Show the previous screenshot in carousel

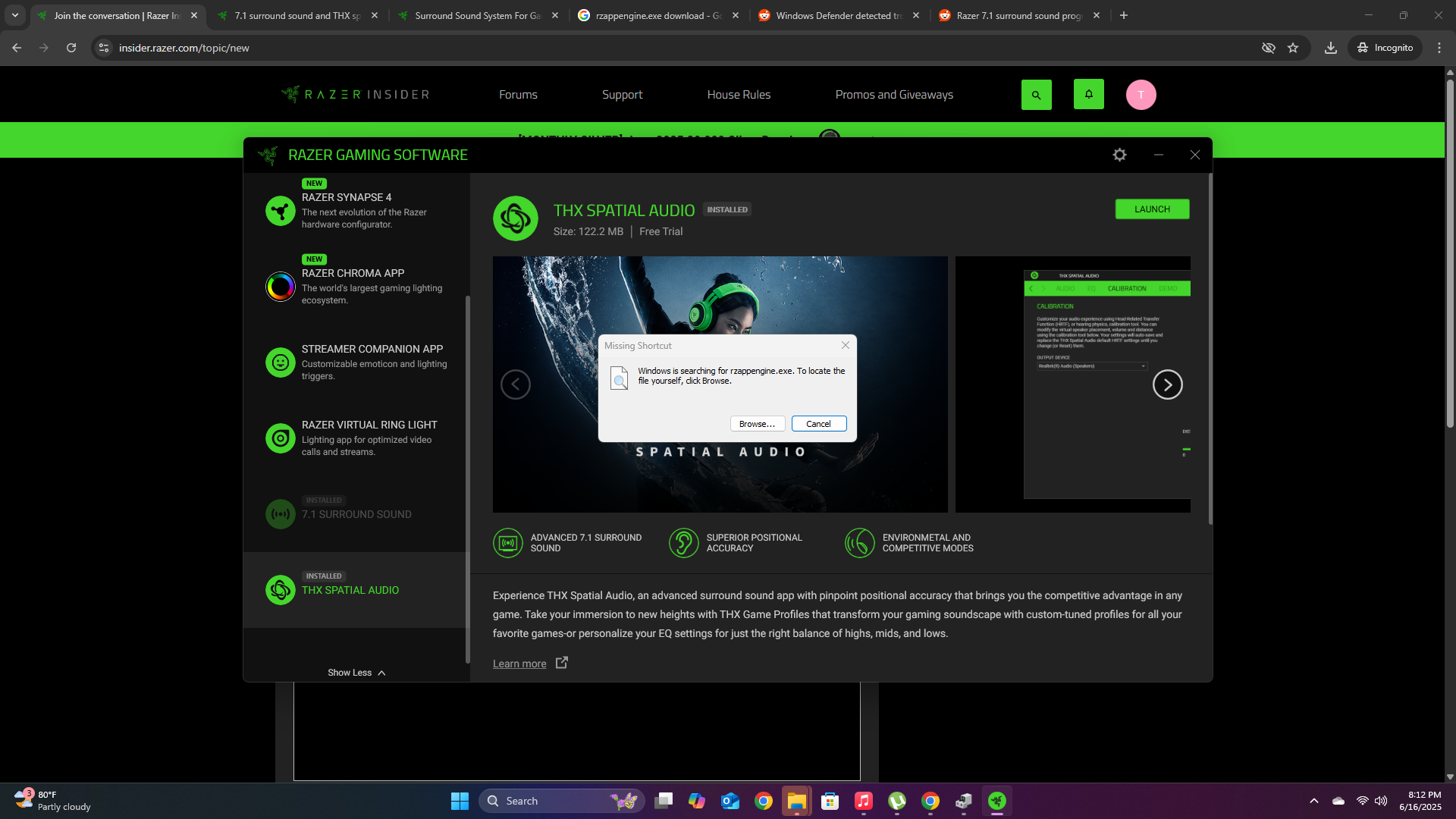pyautogui.click(x=516, y=384)
